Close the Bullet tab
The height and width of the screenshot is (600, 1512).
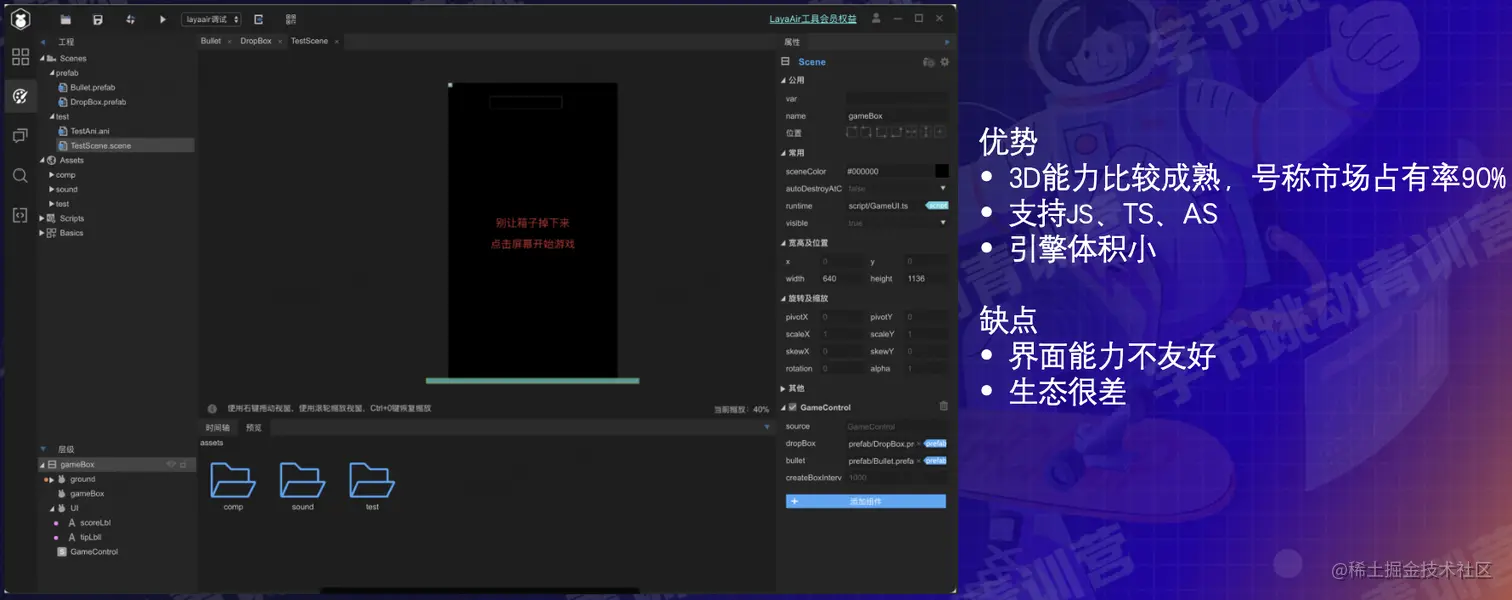point(230,42)
